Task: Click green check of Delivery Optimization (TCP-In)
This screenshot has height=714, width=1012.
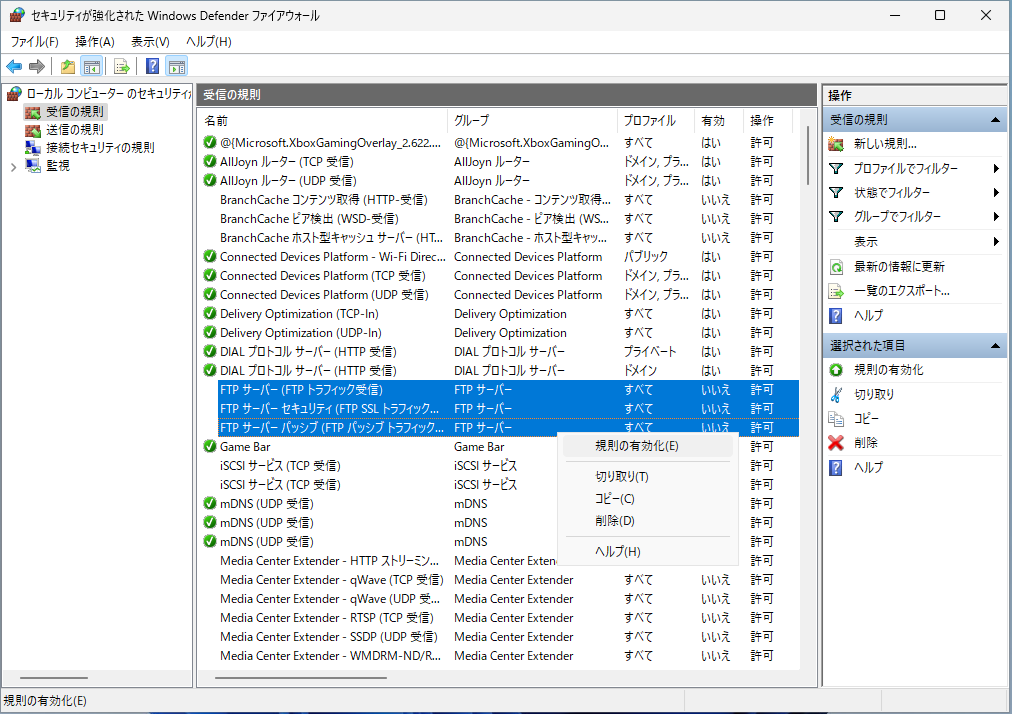Action: click(210, 313)
